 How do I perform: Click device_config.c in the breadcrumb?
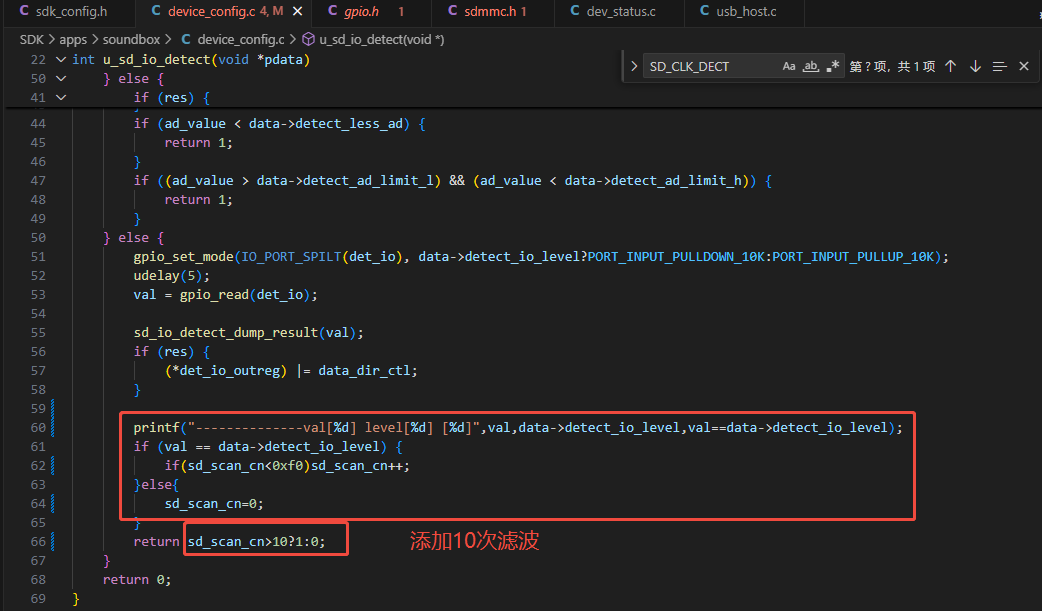241,39
